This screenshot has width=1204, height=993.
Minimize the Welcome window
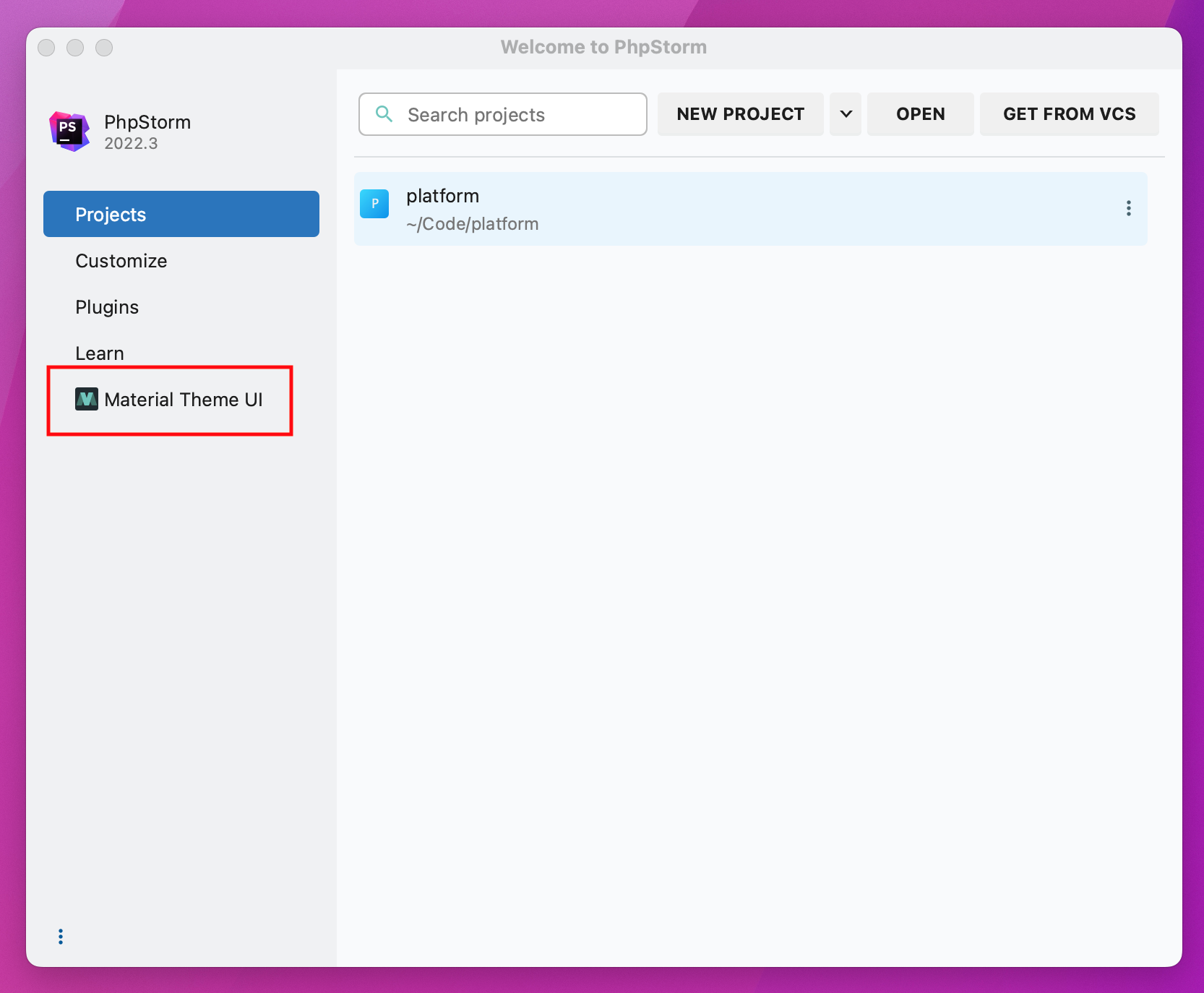(75, 48)
